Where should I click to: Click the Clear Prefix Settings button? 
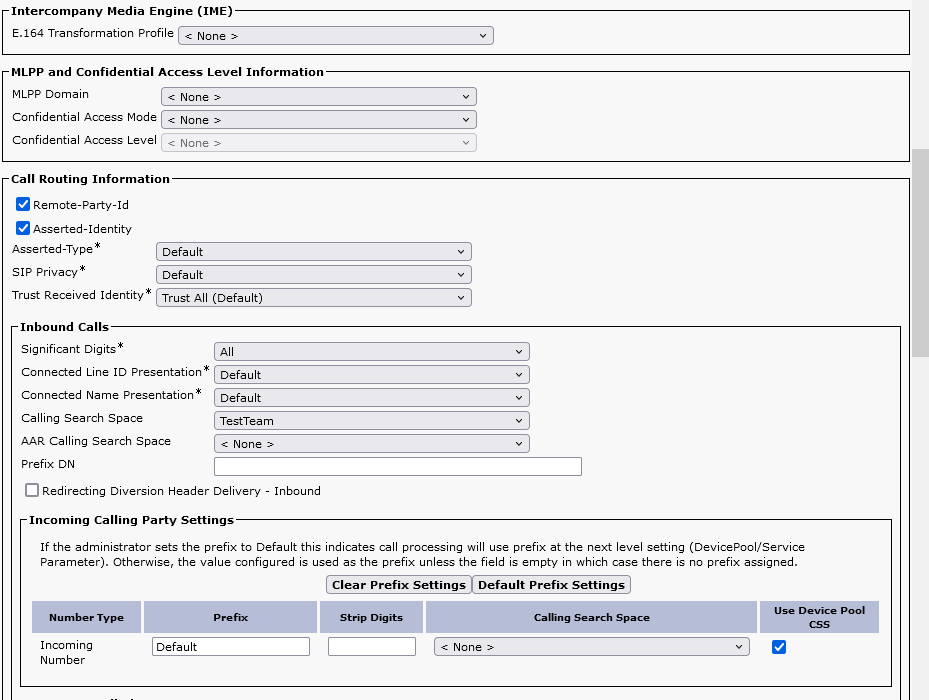point(398,585)
